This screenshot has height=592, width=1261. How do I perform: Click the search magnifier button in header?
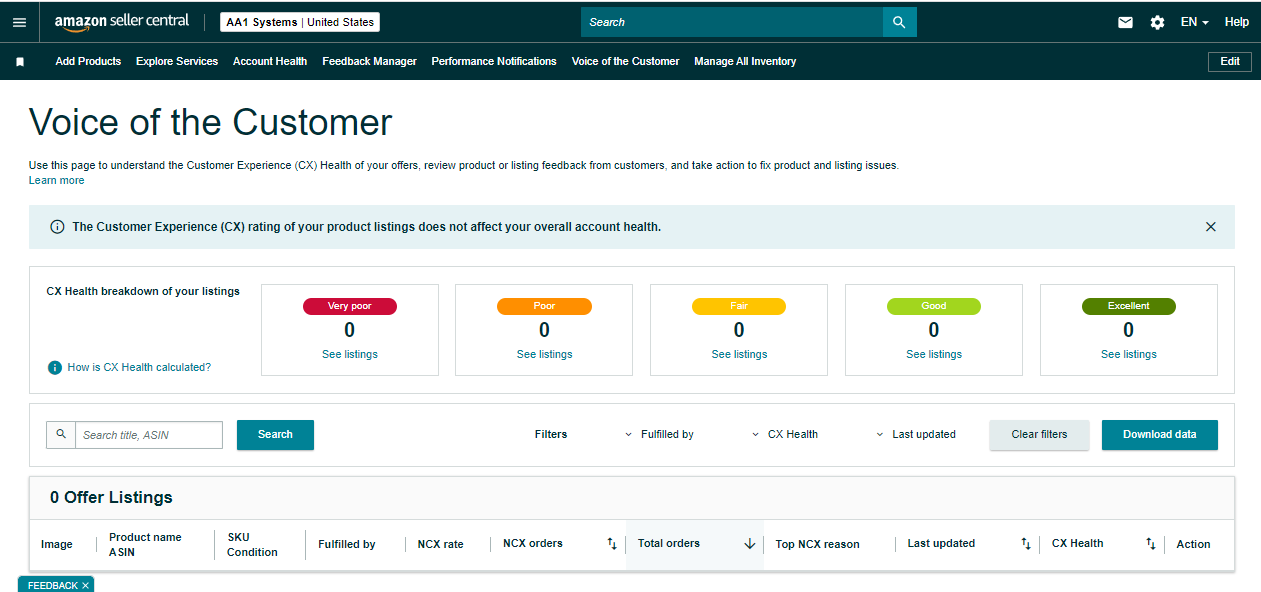[x=899, y=22]
